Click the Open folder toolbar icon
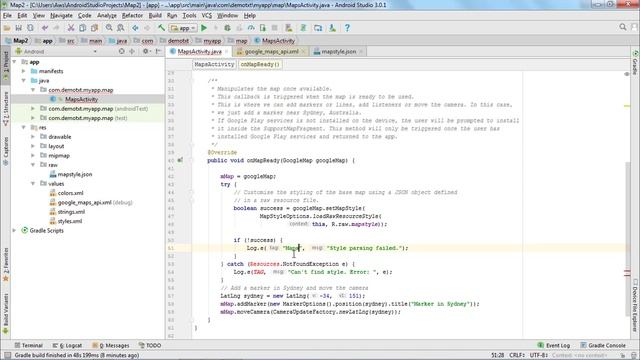Screen dimensions: 640x360 coord(7,28)
